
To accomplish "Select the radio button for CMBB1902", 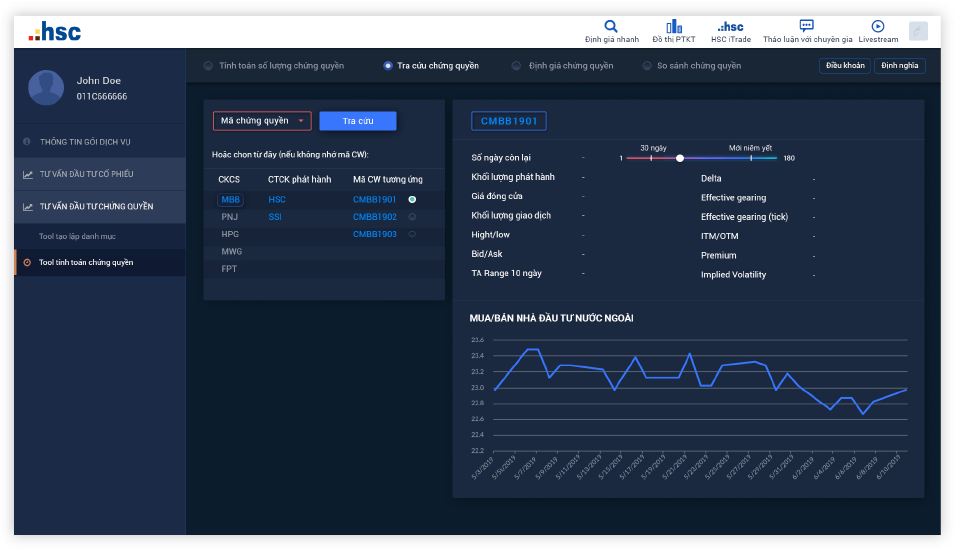I will click(412, 217).
